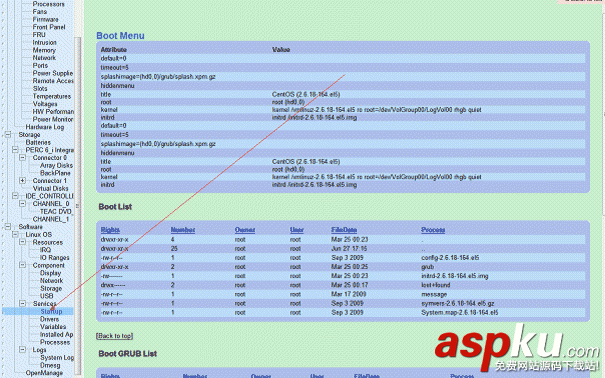Select Variables tree item
The height and width of the screenshot is (378, 605).
53,327
